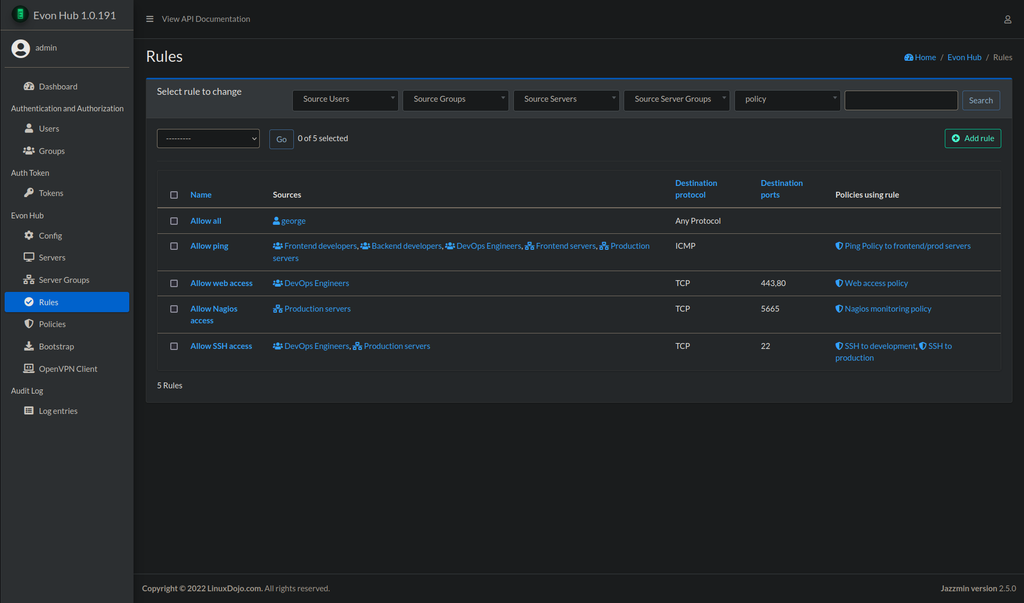
Task: Expand the Source Server Groups filter
Action: (677, 100)
